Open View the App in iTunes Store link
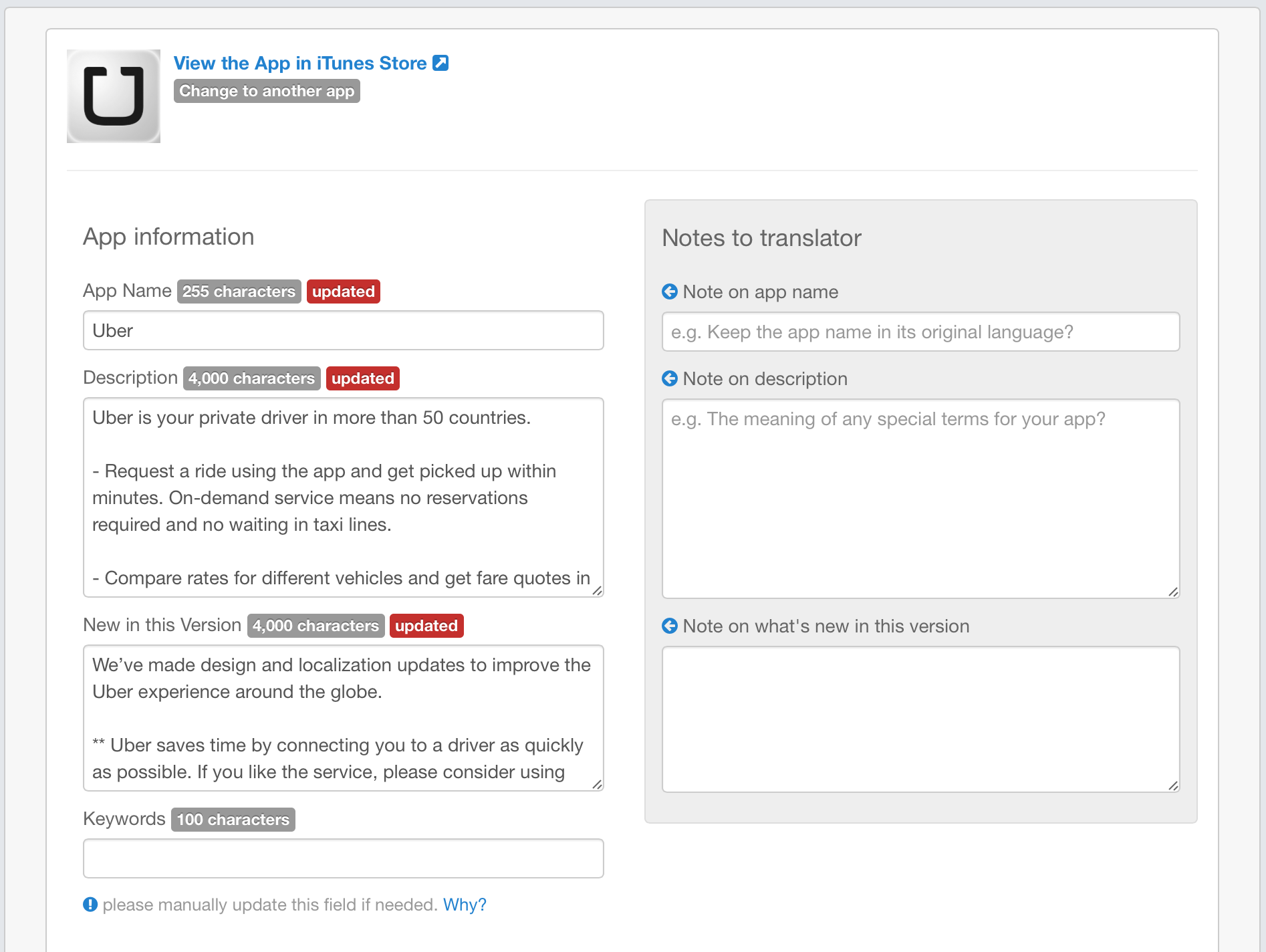 coord(300,63)
